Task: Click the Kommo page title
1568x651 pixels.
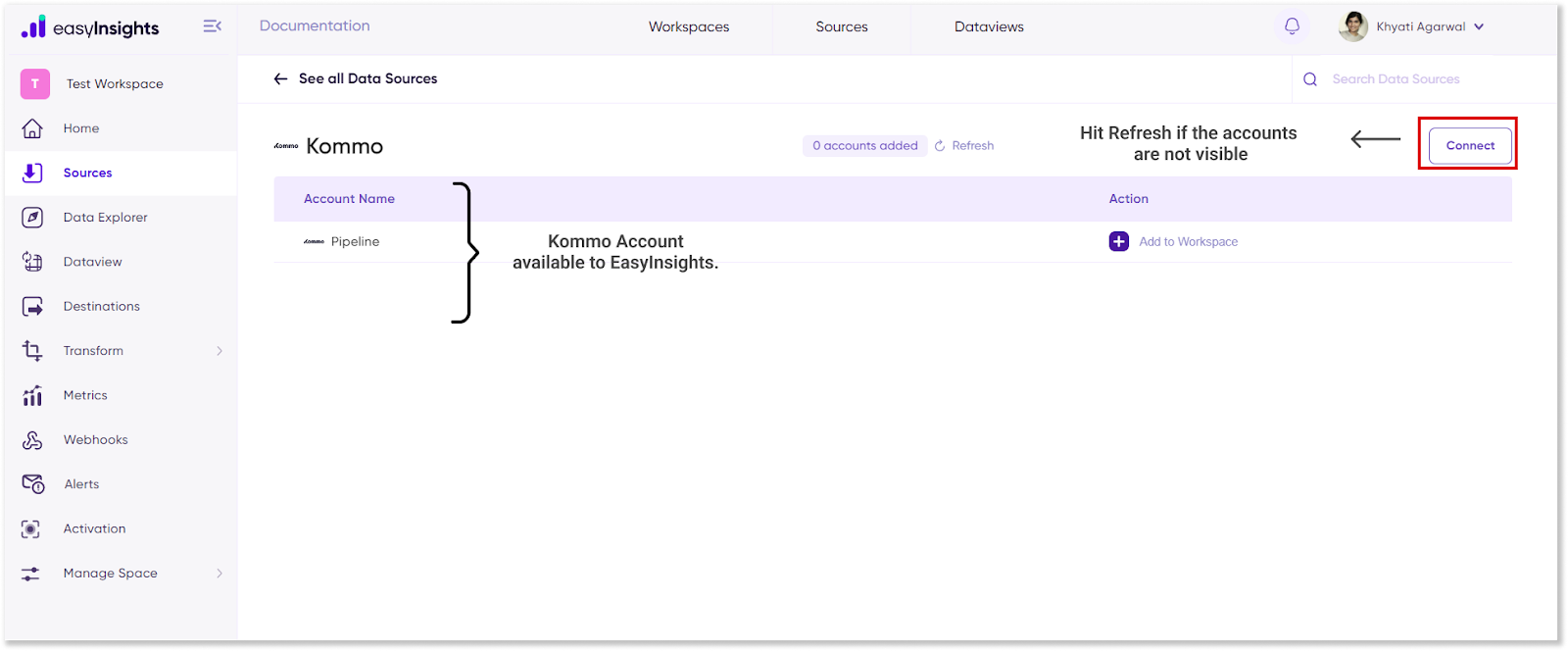Action: tap(344, 146)
